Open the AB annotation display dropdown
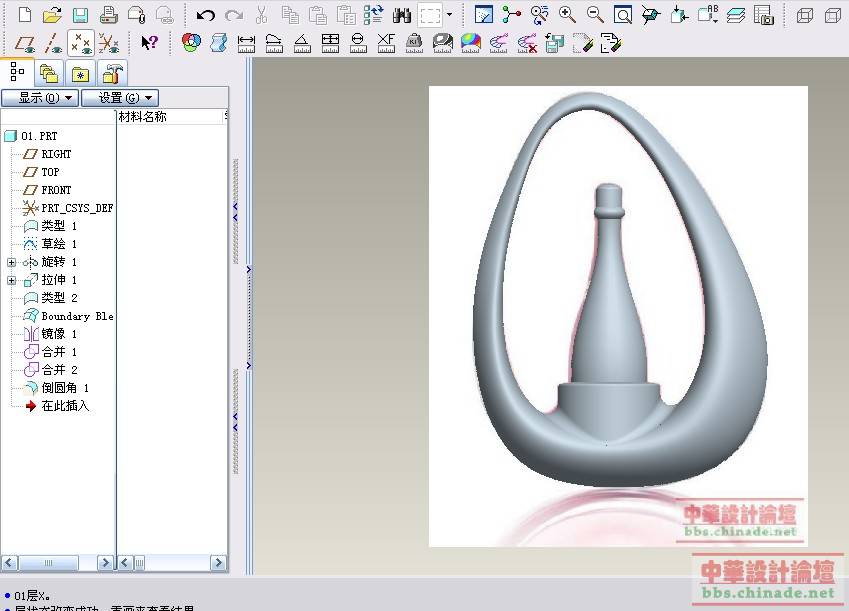Screen dimensions: 849x611 coord(707,15)
